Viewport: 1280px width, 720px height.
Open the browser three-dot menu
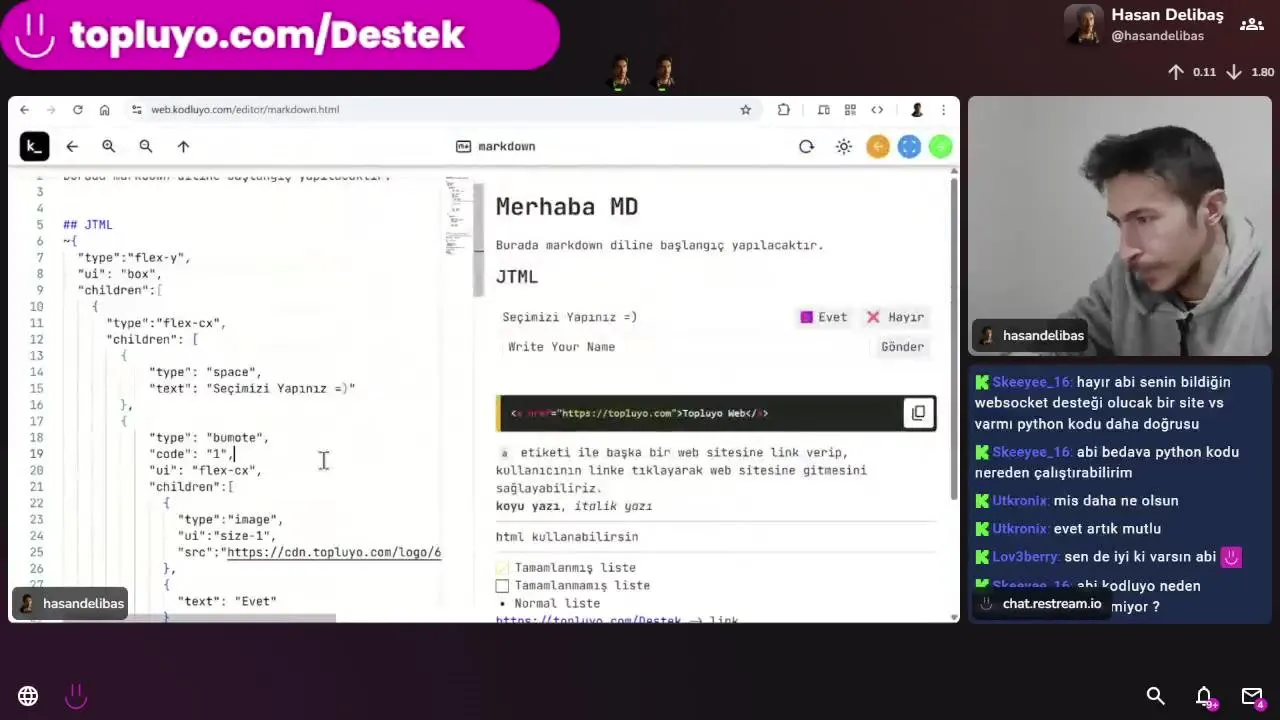943,110
